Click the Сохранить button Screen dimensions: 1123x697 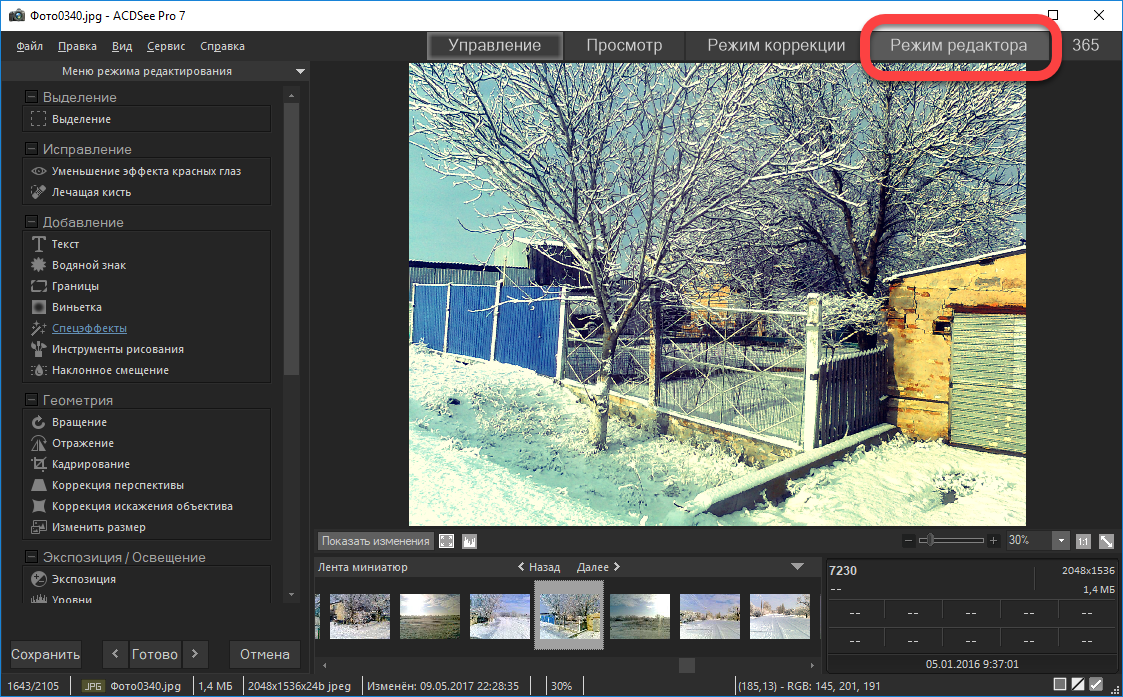pyautogui.click(x=46, y=655)
